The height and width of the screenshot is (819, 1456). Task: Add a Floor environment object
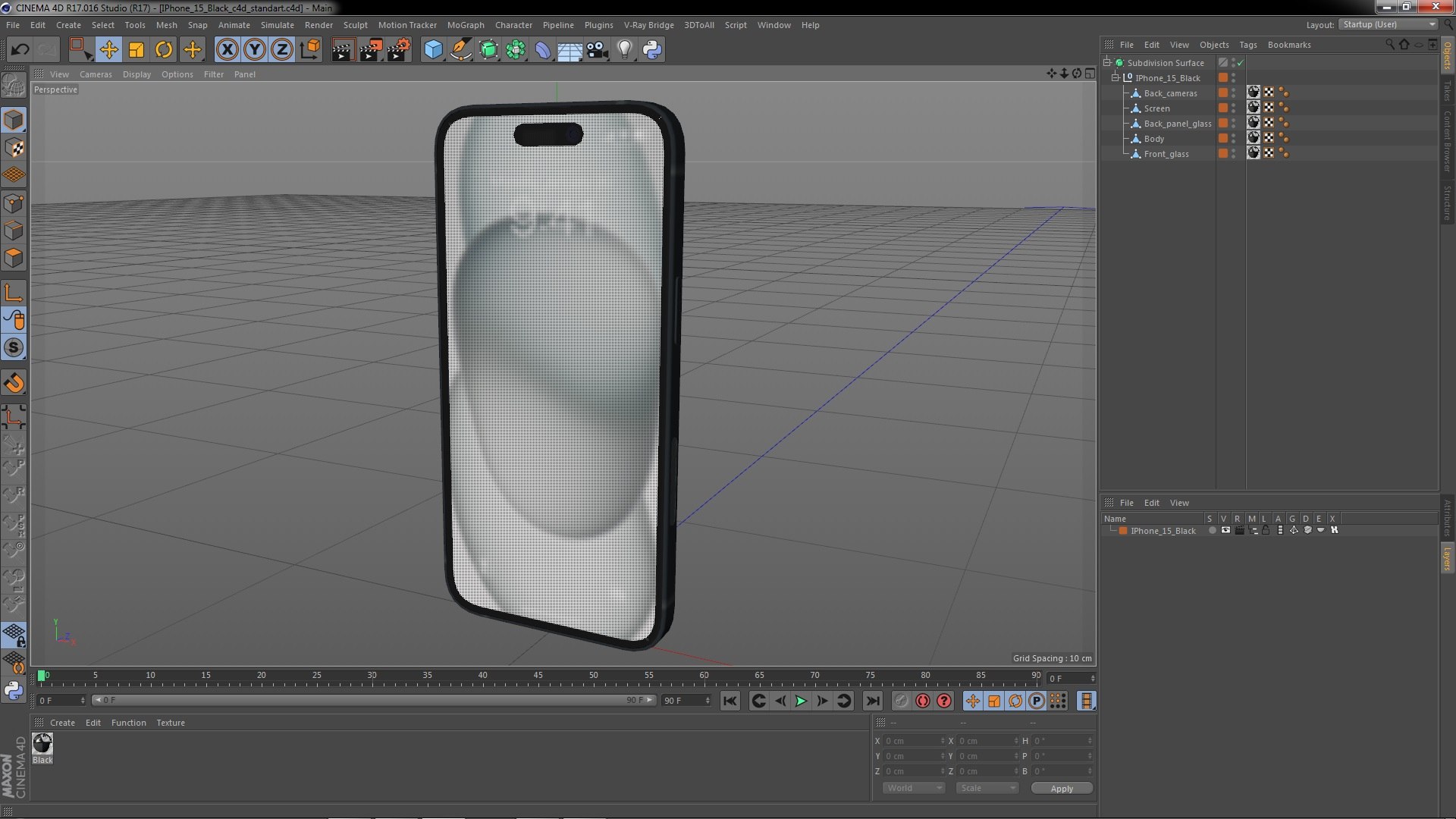[570, 50]
